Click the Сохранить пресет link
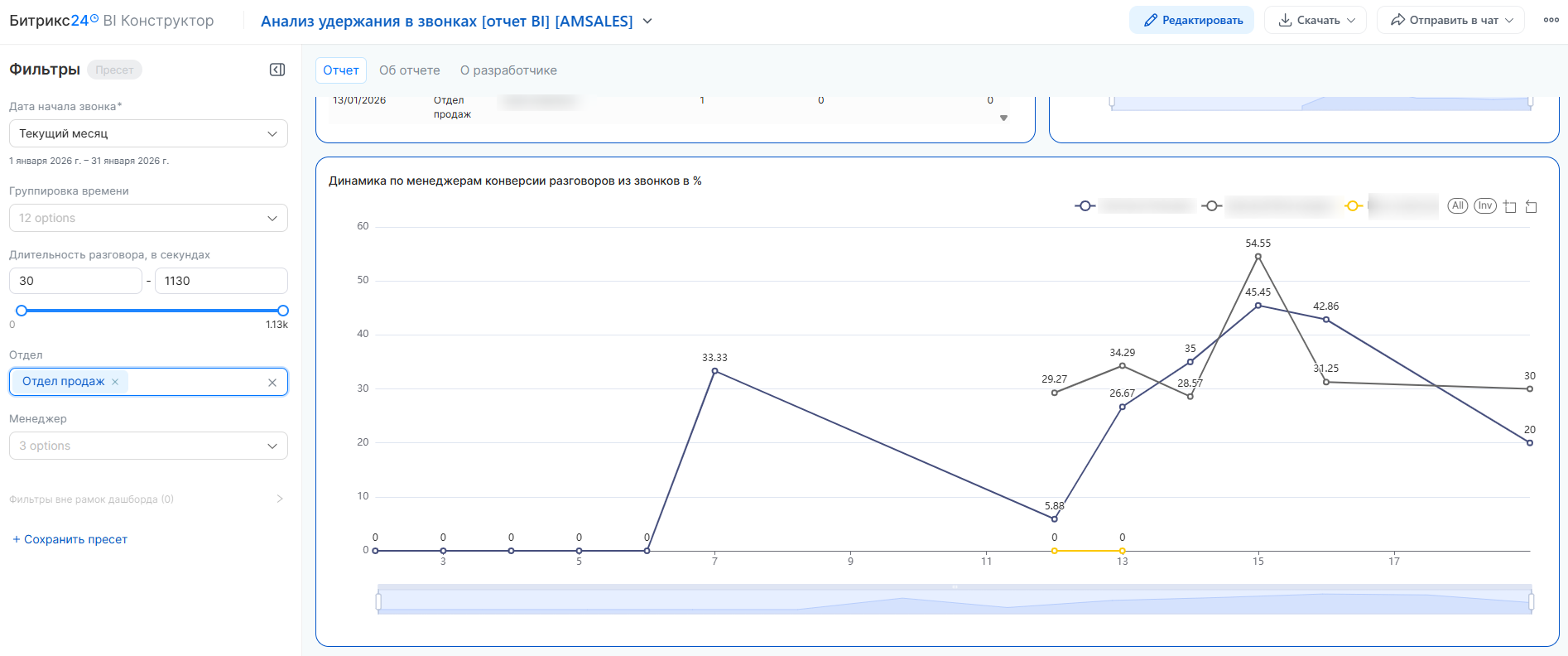 (x=70, y=539)
